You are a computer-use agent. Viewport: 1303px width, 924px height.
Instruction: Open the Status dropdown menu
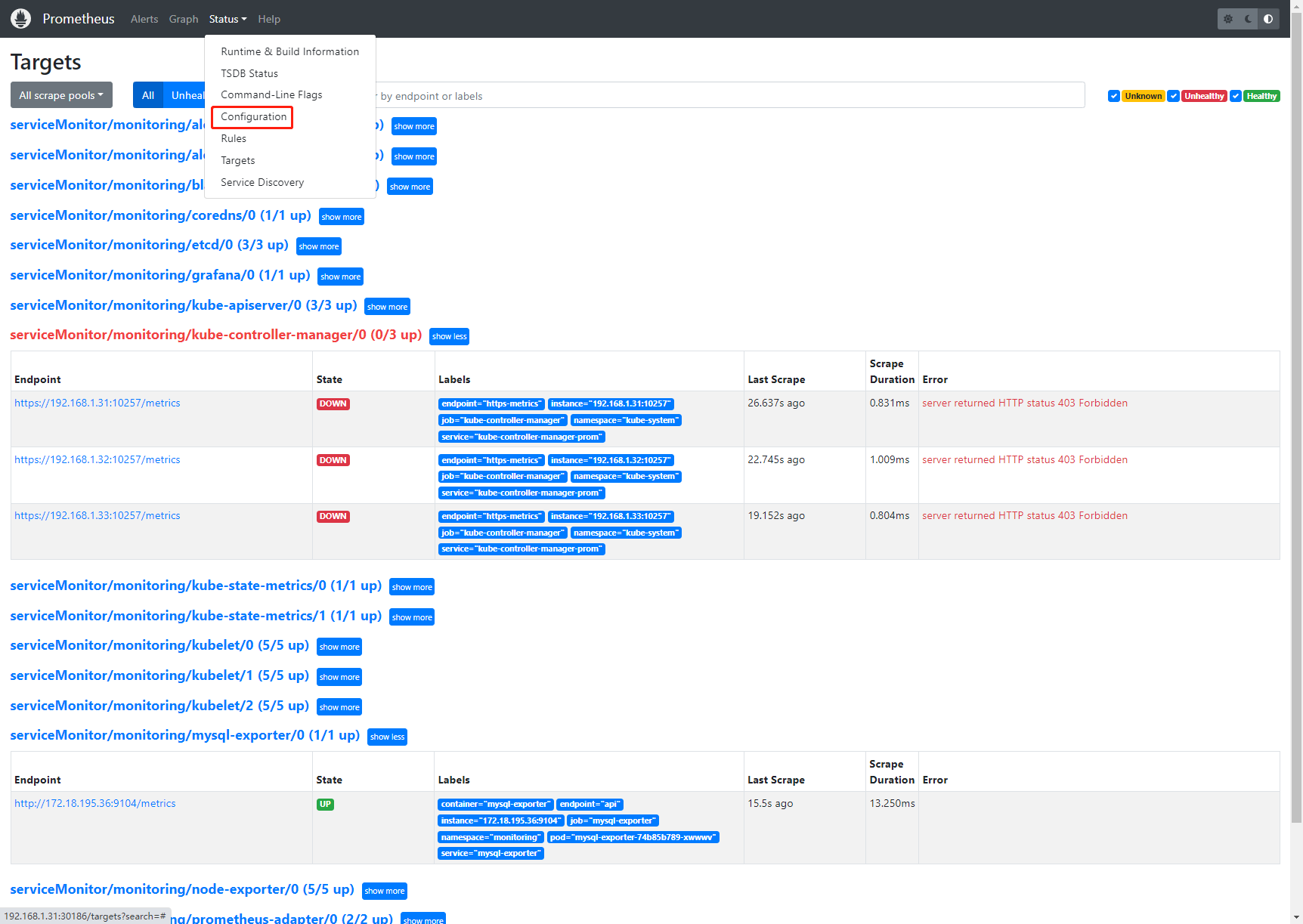click(227, 19)
